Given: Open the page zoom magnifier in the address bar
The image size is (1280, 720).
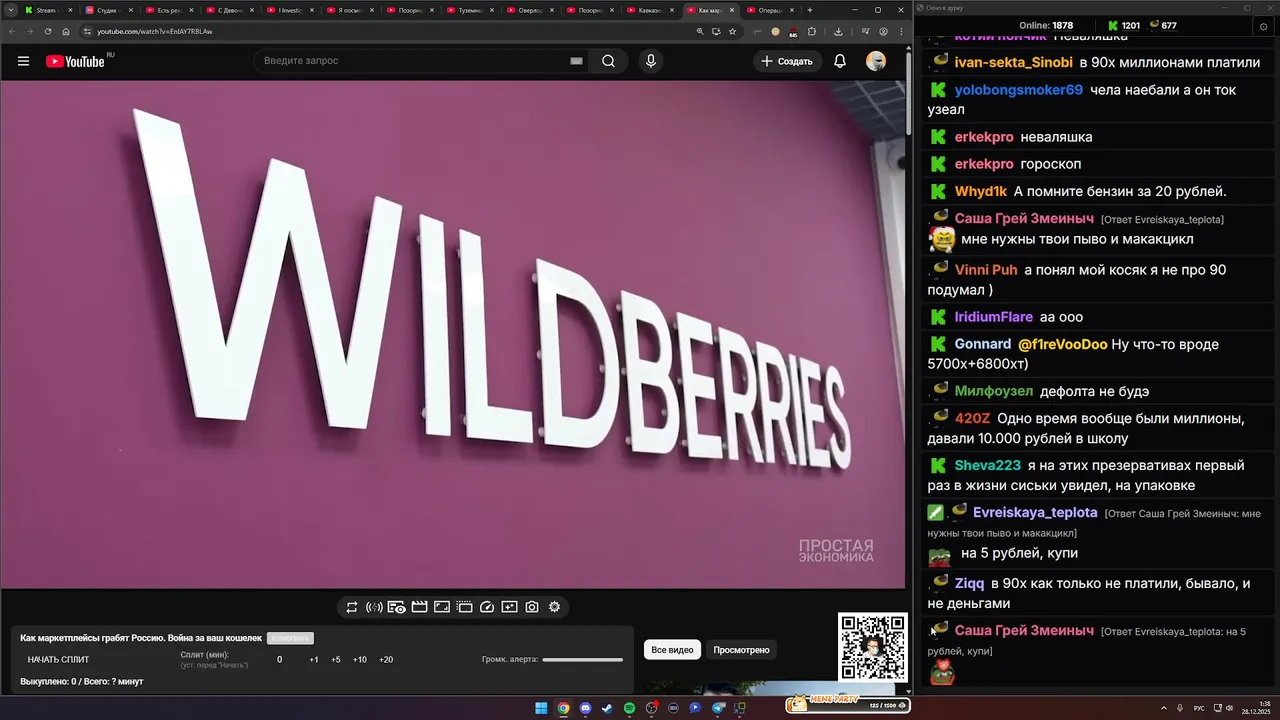Looking at the screenshot, I should pos(700,31).
